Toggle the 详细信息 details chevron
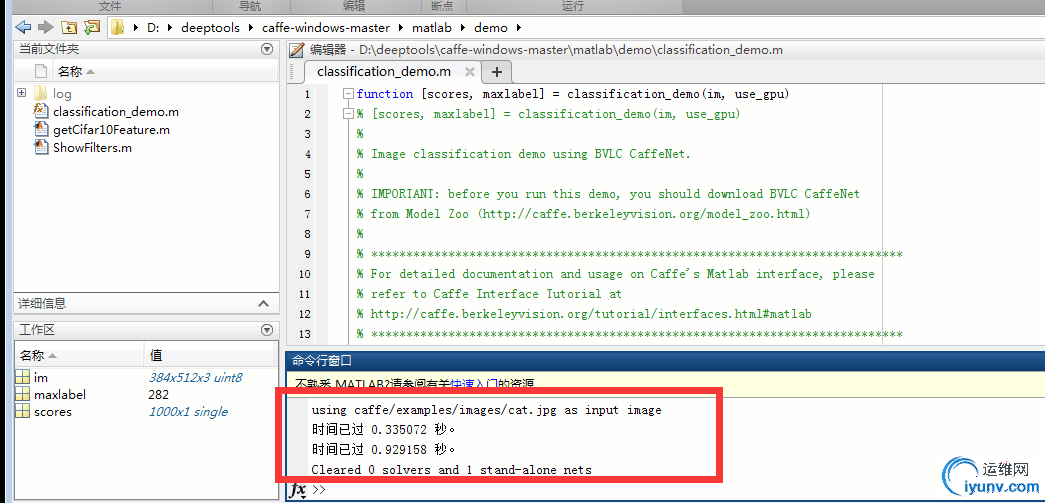Screen dimensions: 1045x503 [x=264, y=304]
